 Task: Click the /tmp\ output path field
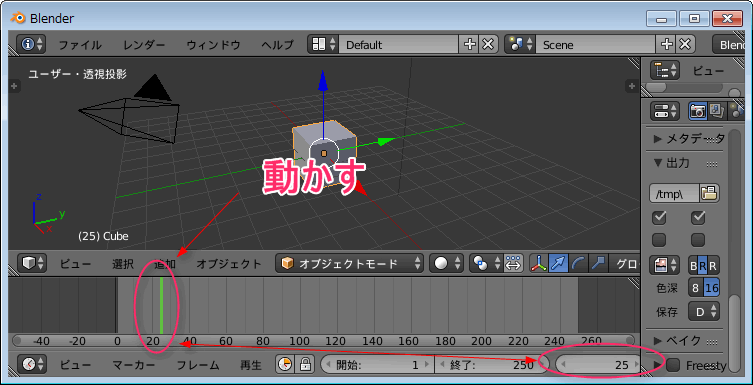tap(674, 193)
